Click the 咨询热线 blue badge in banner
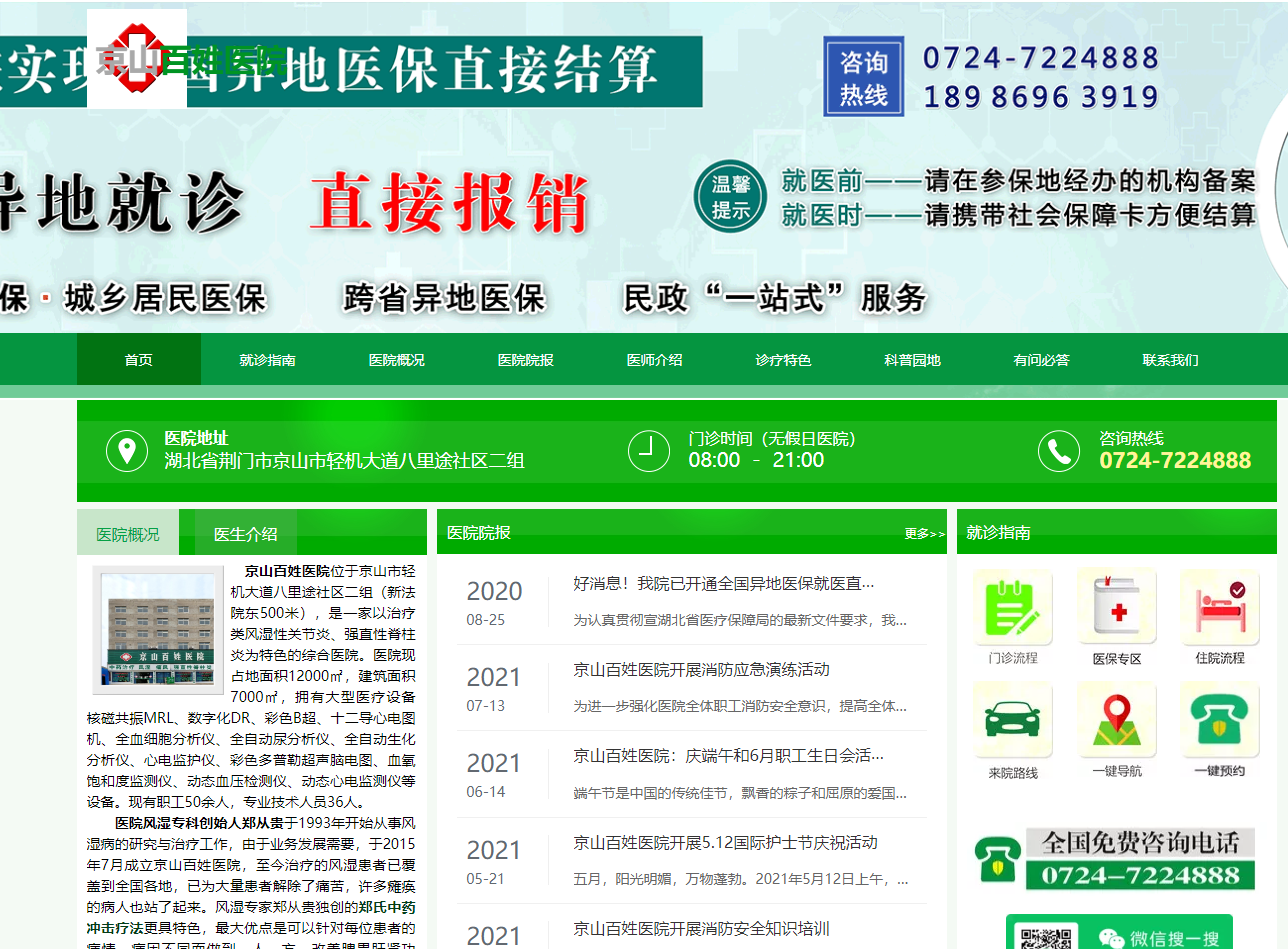 click(864, 77)
